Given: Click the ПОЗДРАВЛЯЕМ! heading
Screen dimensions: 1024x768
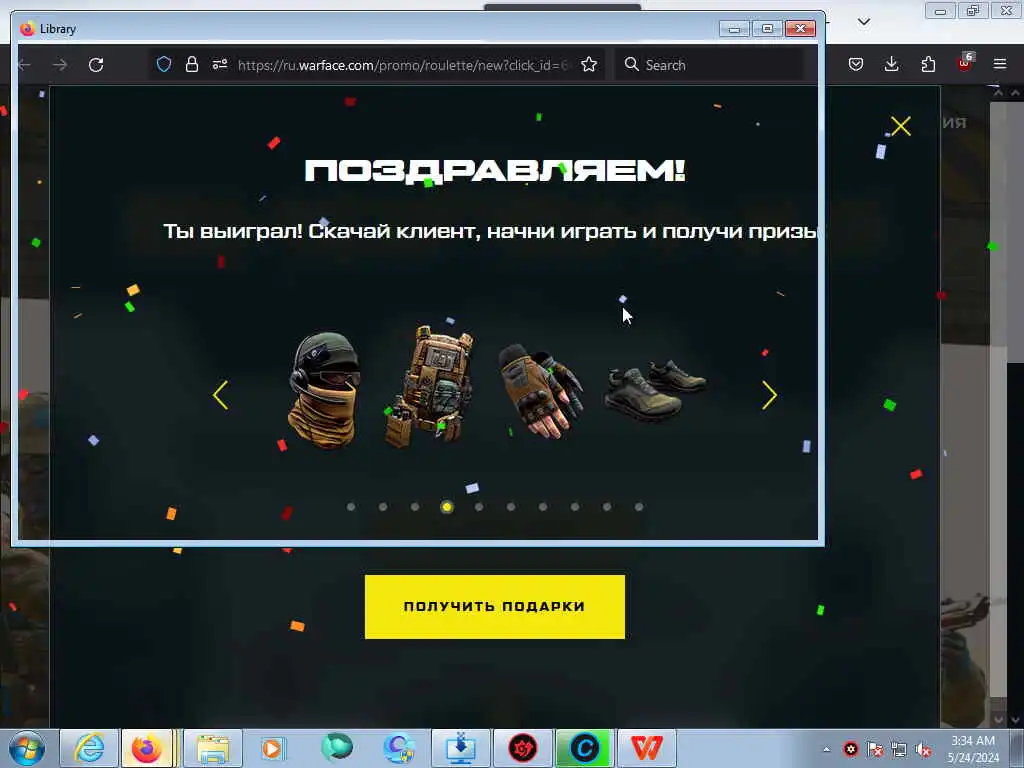Looking at the screenshot, I should 494,170.
